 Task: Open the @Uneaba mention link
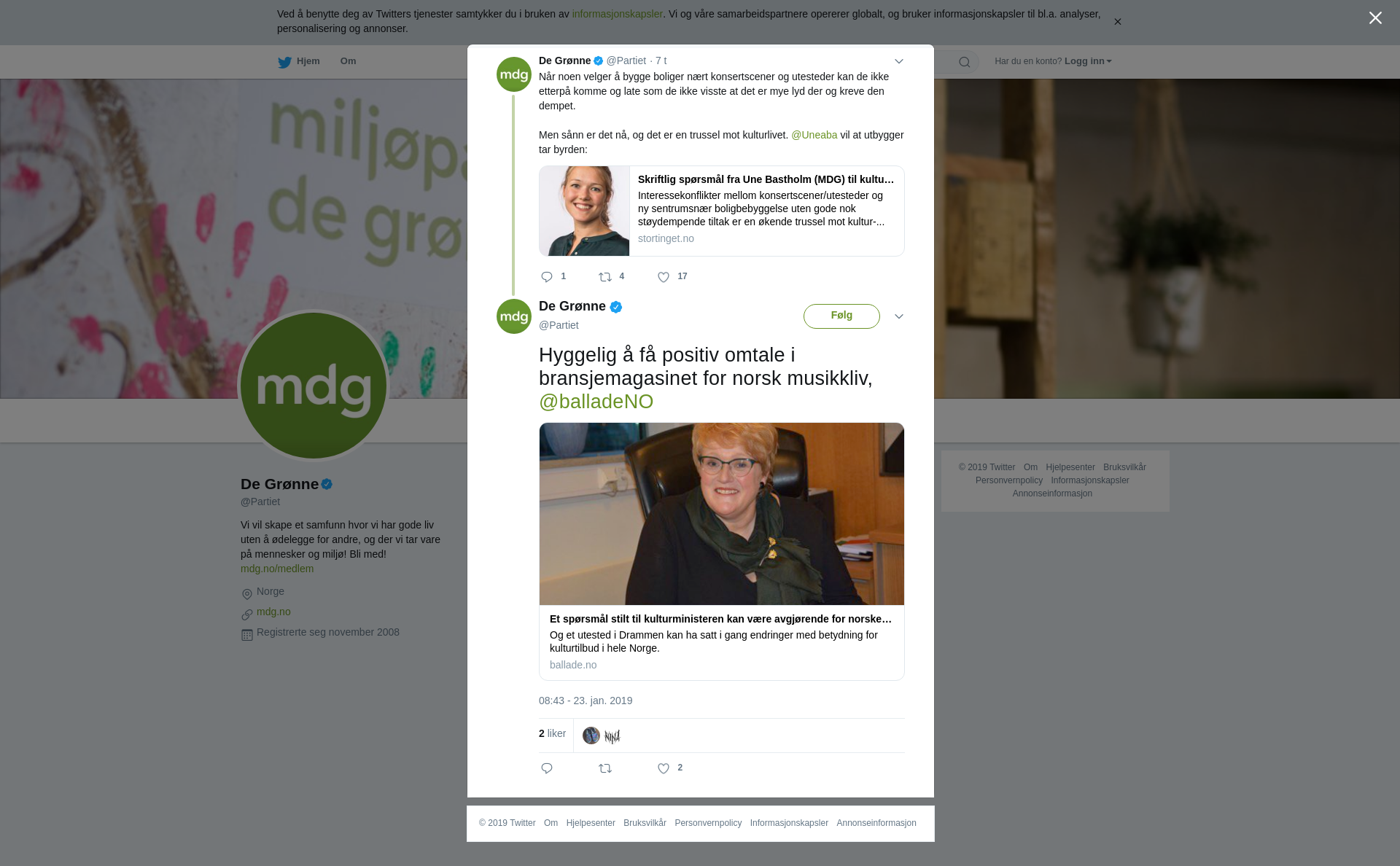click(x=814, y=135)
